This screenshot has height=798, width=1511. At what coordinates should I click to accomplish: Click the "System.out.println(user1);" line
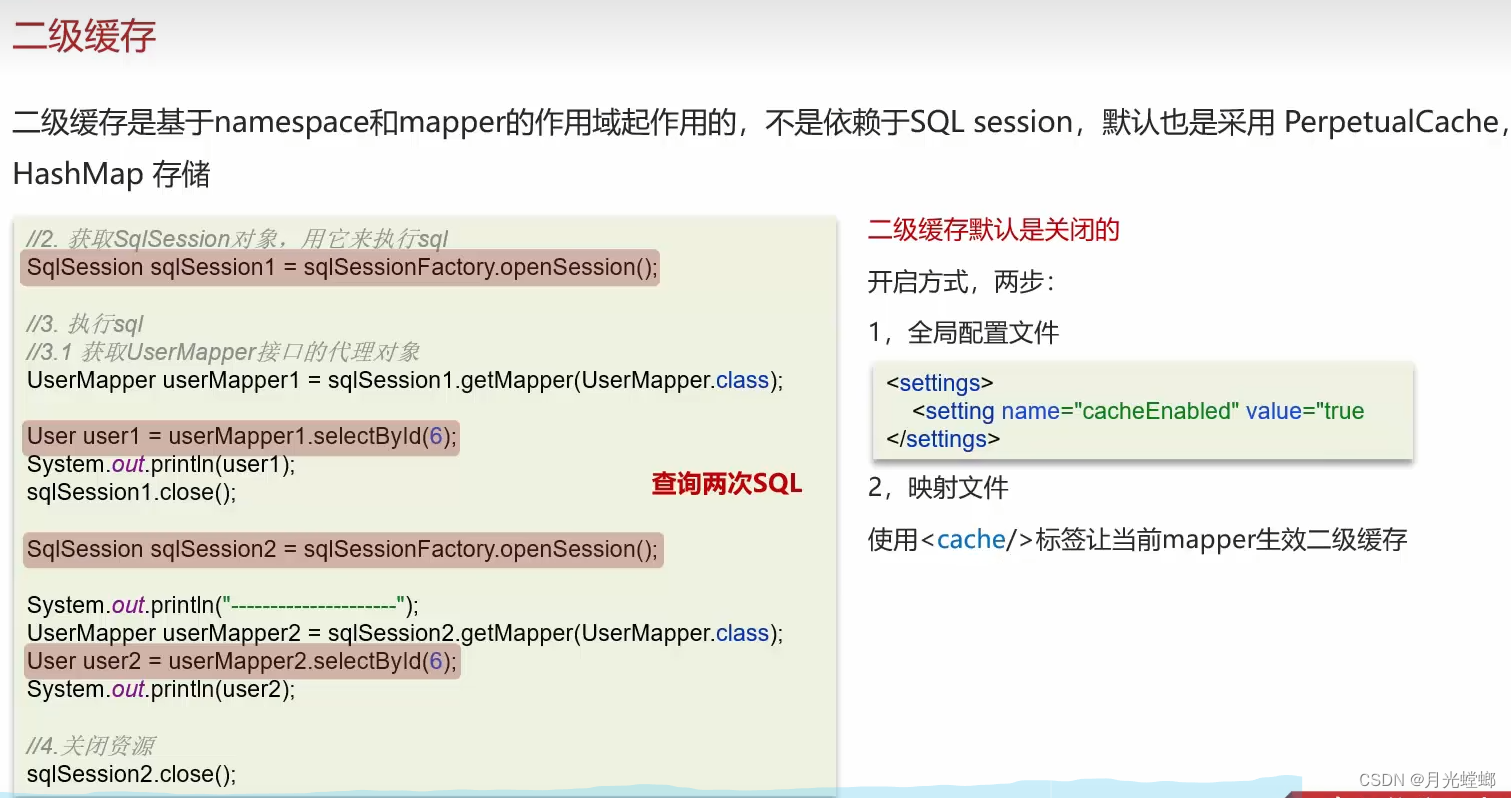pyautogui.click(x=161, y=464)
